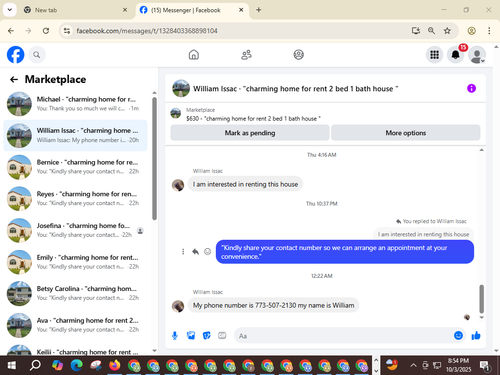This screenshot has height=375, width=500.
Task: Open Ava charming home conversation
Action: click(75, 325)
